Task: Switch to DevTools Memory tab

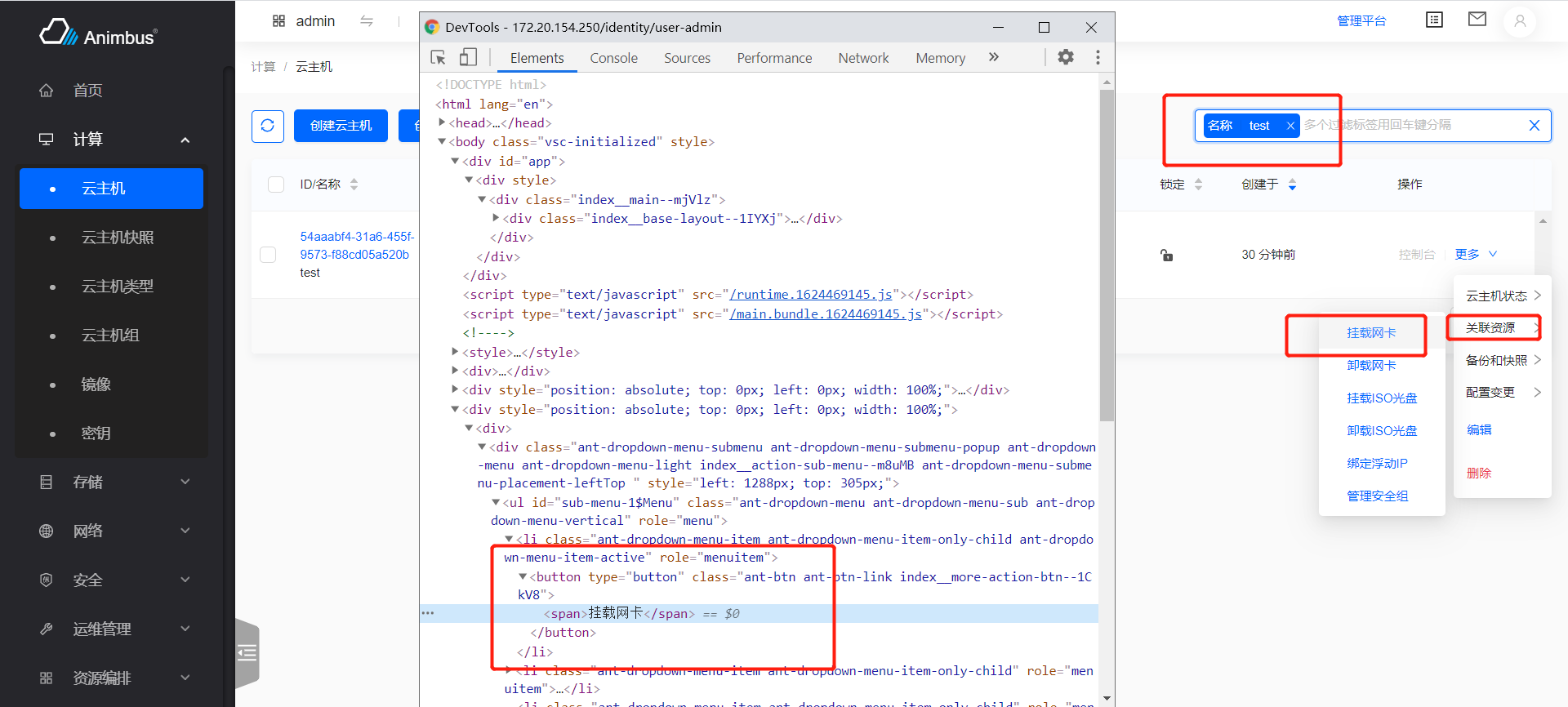Action: tap(940, 58)
